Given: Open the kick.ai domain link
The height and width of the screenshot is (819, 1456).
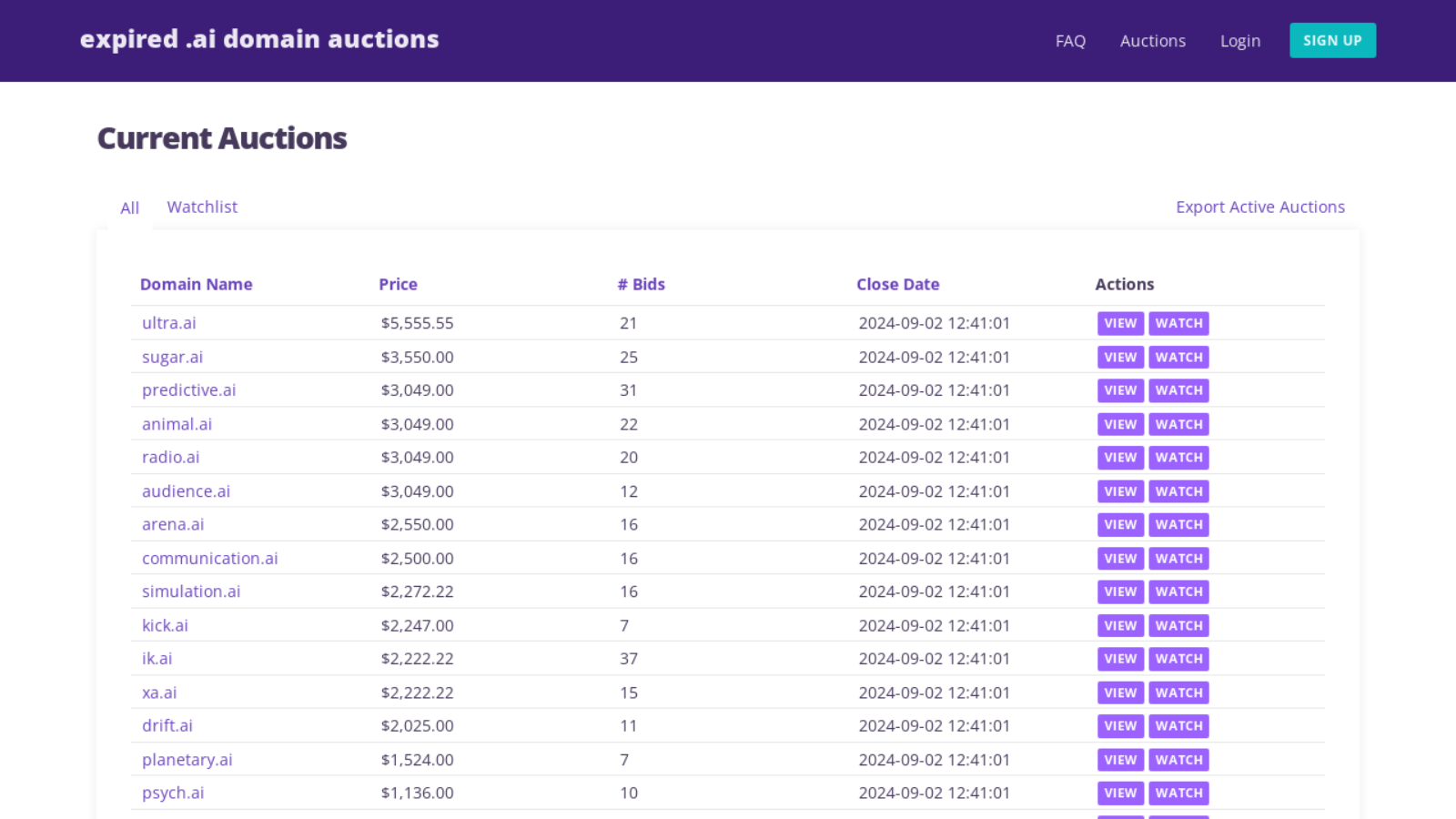Looking at the screenshot, I should coord(165,625).
